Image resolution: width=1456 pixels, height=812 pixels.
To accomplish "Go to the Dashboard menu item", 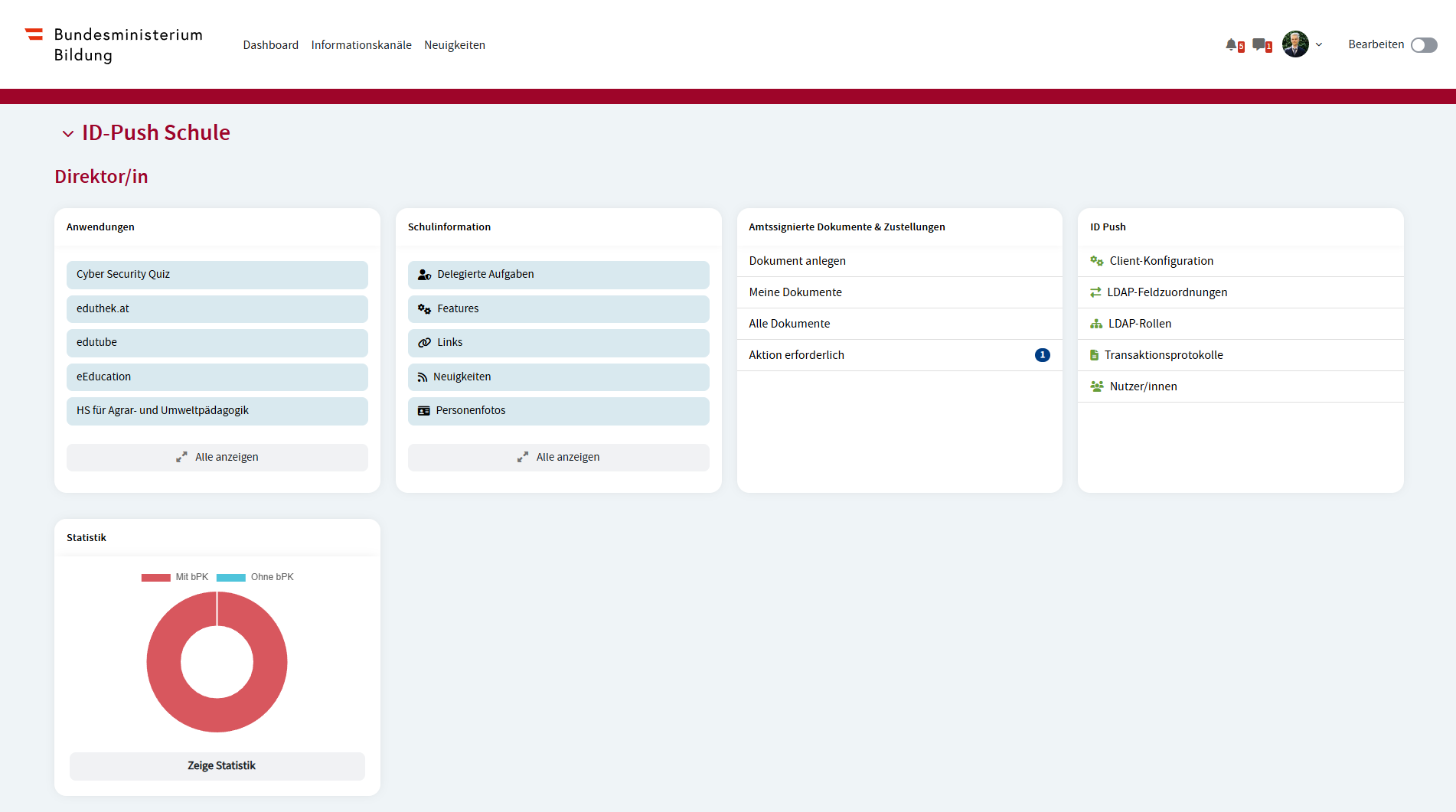I will (x=271, y=45).
